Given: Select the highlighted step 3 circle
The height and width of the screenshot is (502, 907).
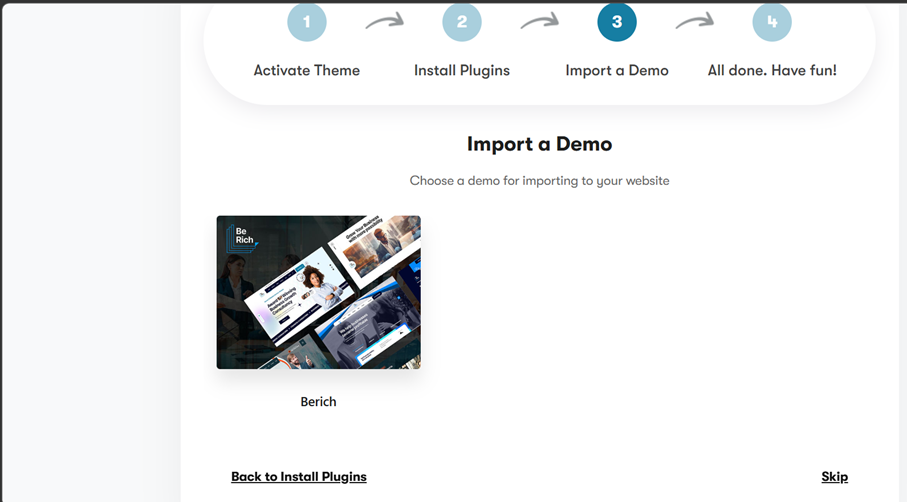Looking at the screenshot, I should click(x=616, y=22).
